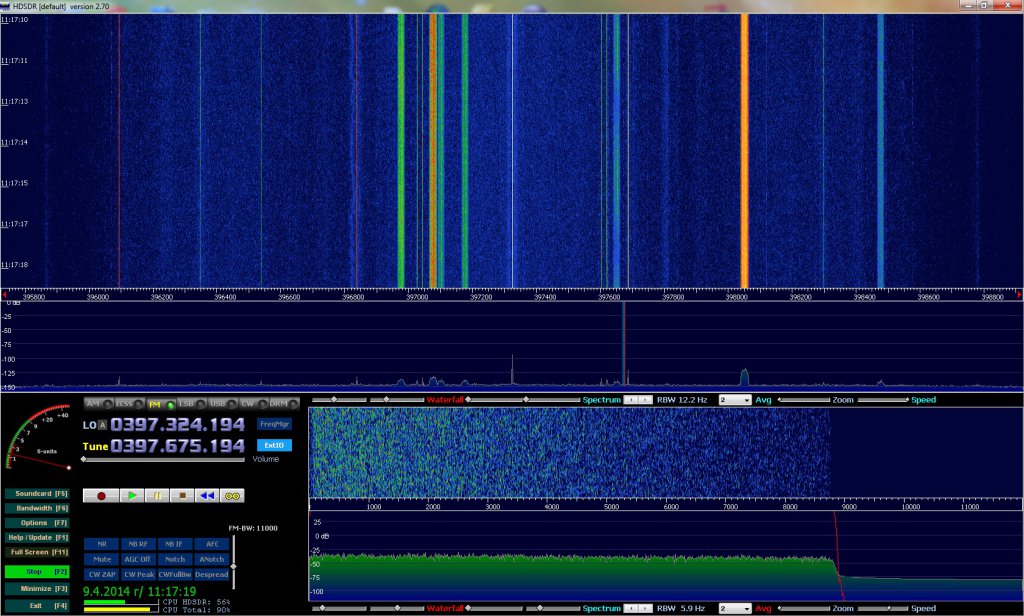Pause playback with the pause button

click(156, 495)
